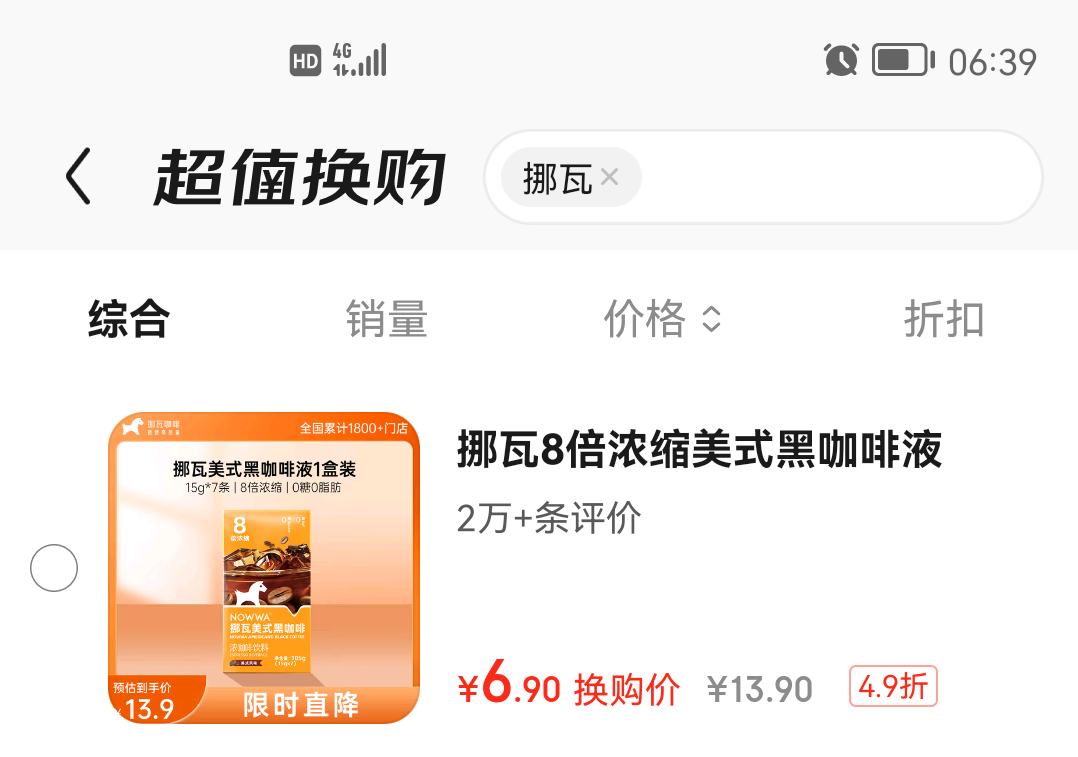Switch to the 销量 sorting tab
1078x757 pixels.
(x=386, y=318)
